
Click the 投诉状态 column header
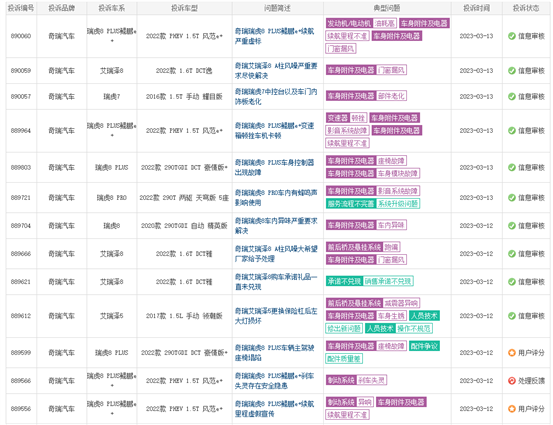click(526, 8)
